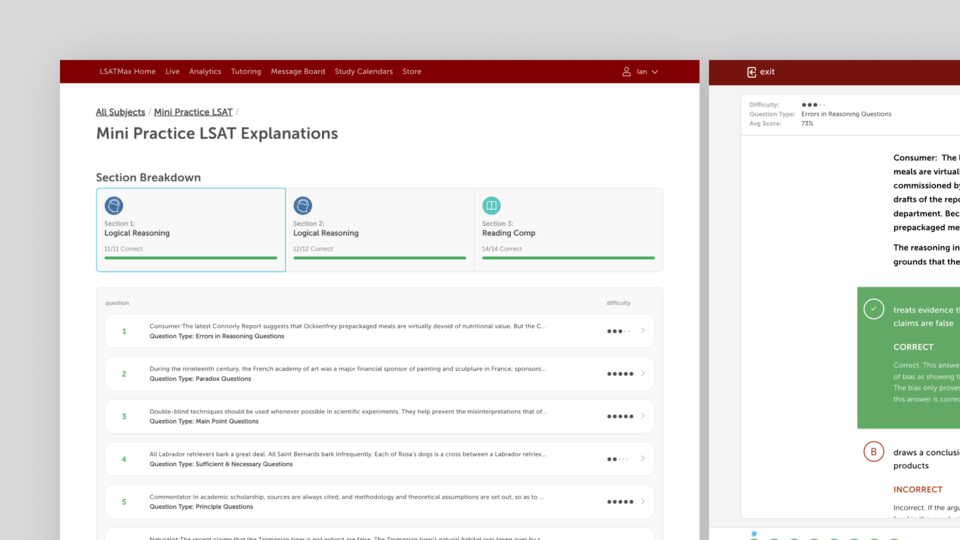Click the Section 1 head icon

click(114, 205)
